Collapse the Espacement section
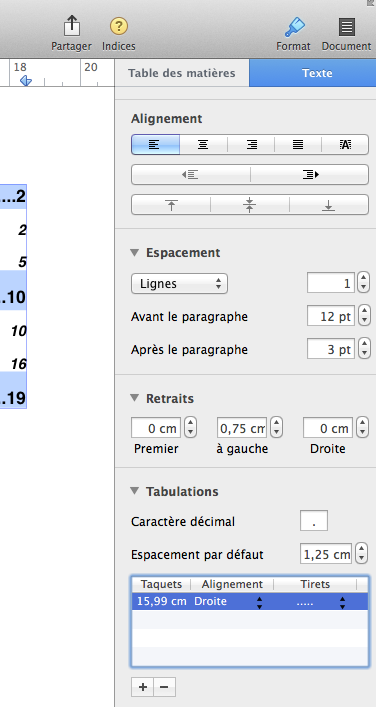Viewport: 376px width, 707px height. tap(134, 252)
